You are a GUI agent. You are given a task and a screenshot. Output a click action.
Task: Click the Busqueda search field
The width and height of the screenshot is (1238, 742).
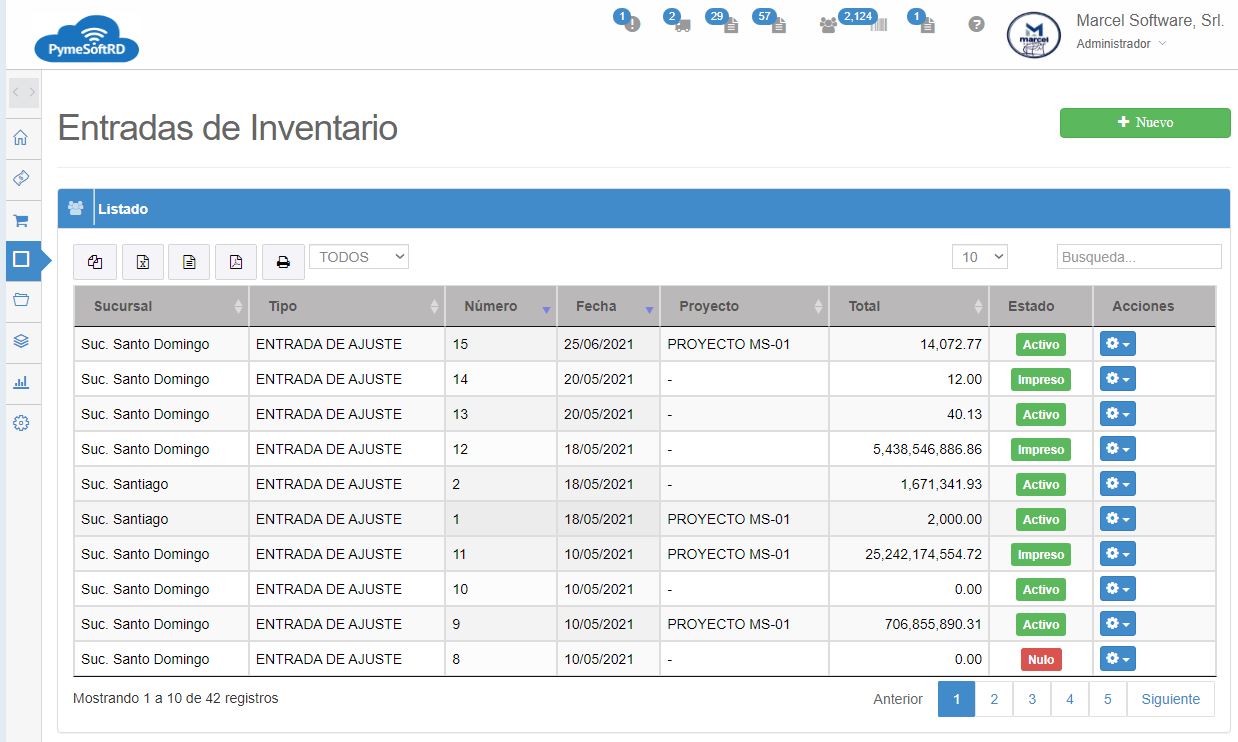[1138, 257]
